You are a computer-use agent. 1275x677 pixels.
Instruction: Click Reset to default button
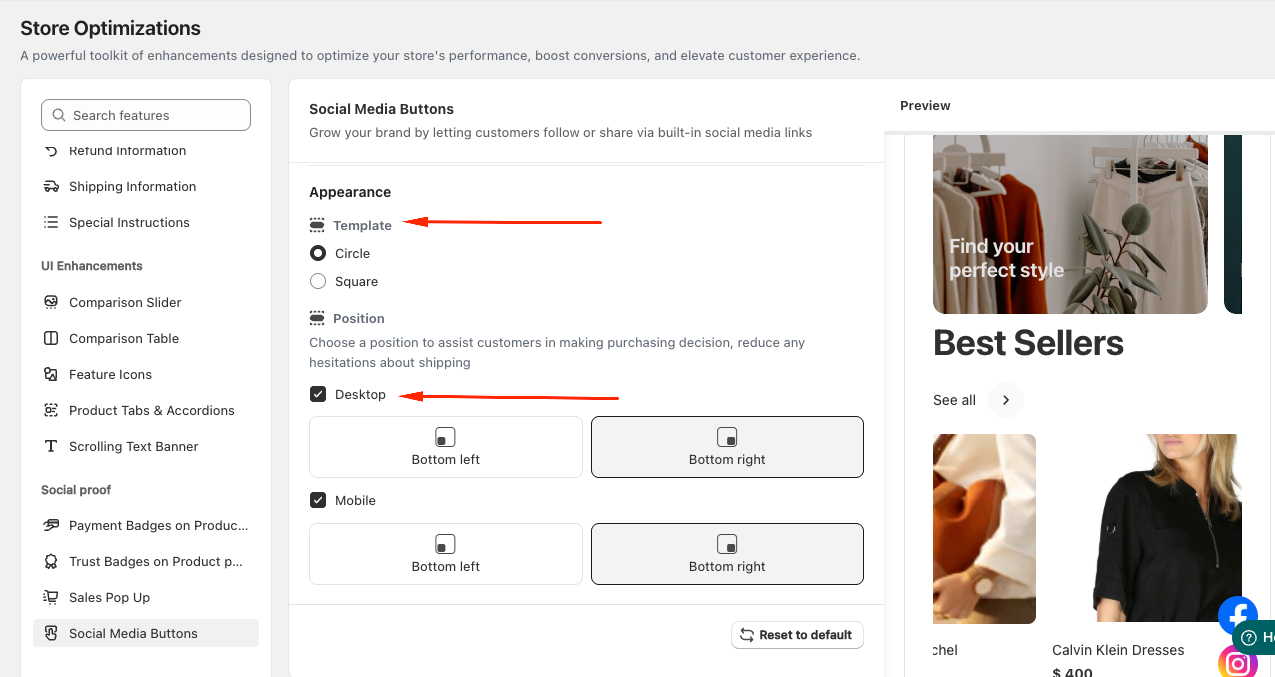coord(797,635)
